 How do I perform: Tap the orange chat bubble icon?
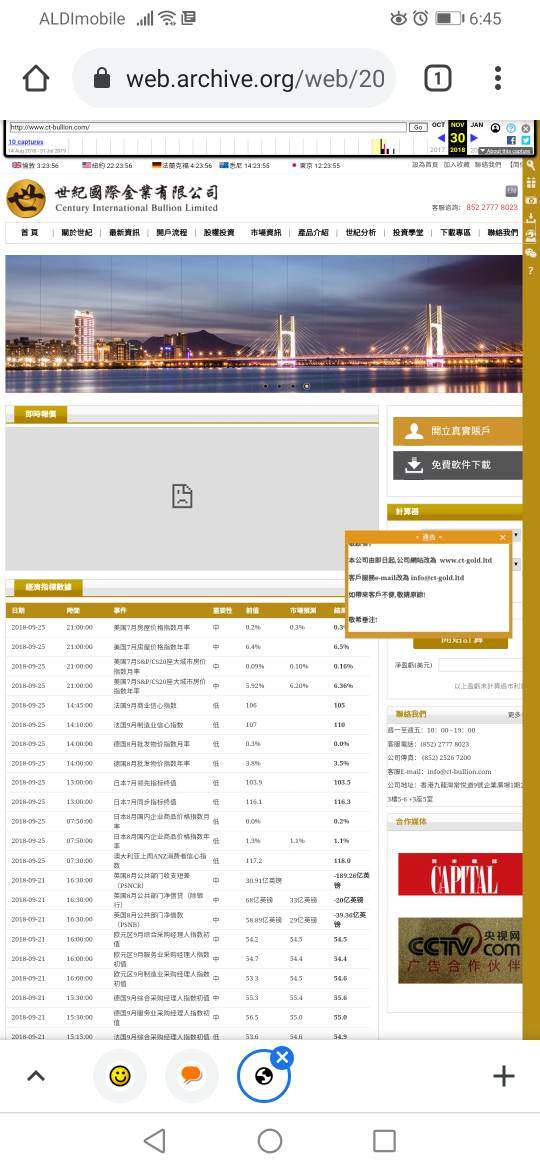(192, 1075)
